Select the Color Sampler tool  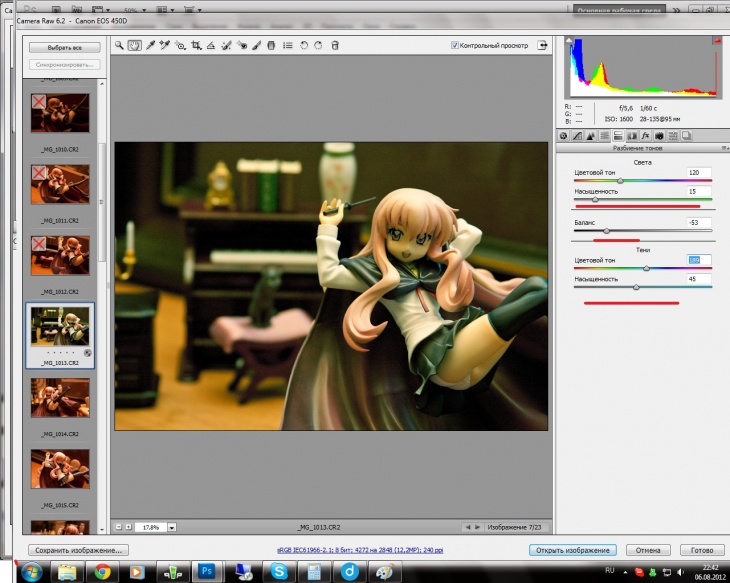[x=164, y=45]
